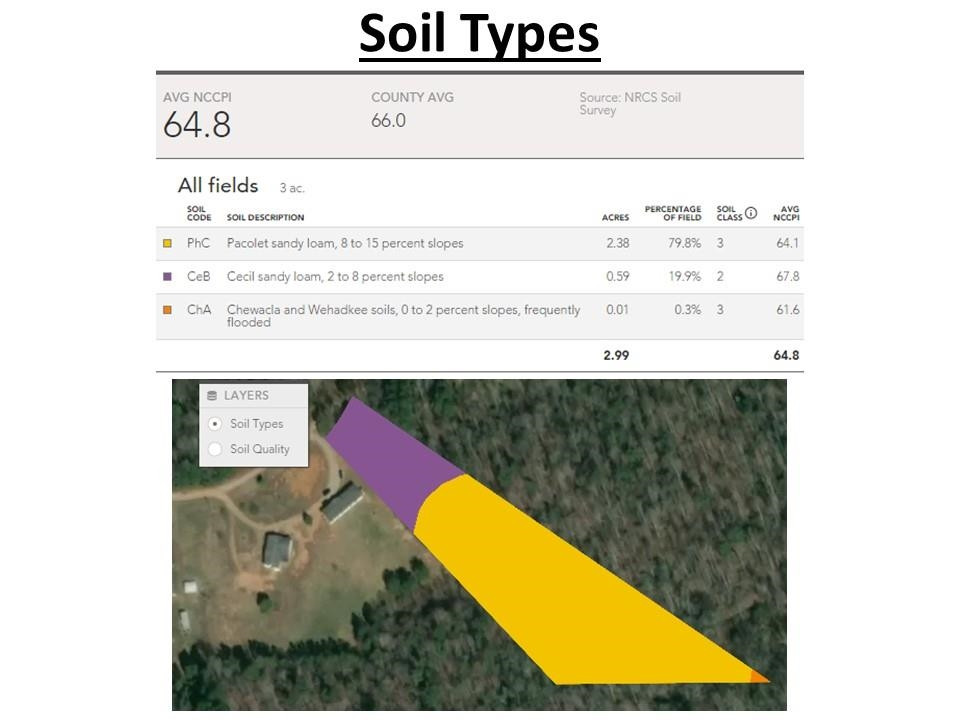Click the Soil Description column header
Viewport: 960px width, 720px height.
click(x=265, y=217)
